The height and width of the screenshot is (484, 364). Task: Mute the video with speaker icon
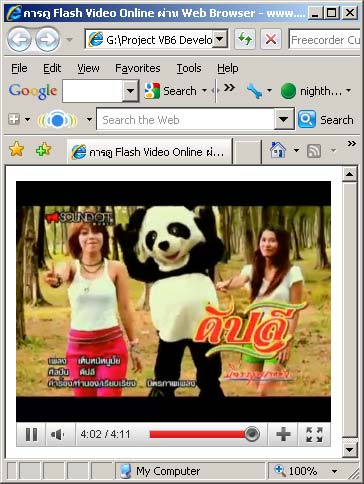[x=58, y=434]
